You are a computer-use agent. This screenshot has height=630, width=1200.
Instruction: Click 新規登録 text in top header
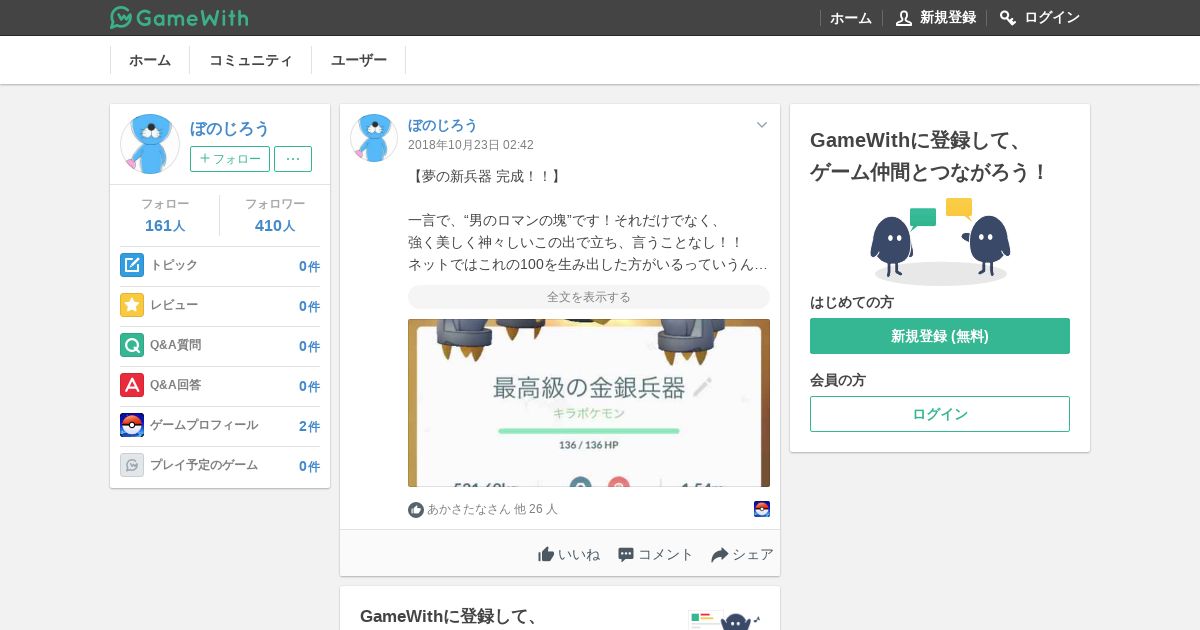[x=948, y=18]
